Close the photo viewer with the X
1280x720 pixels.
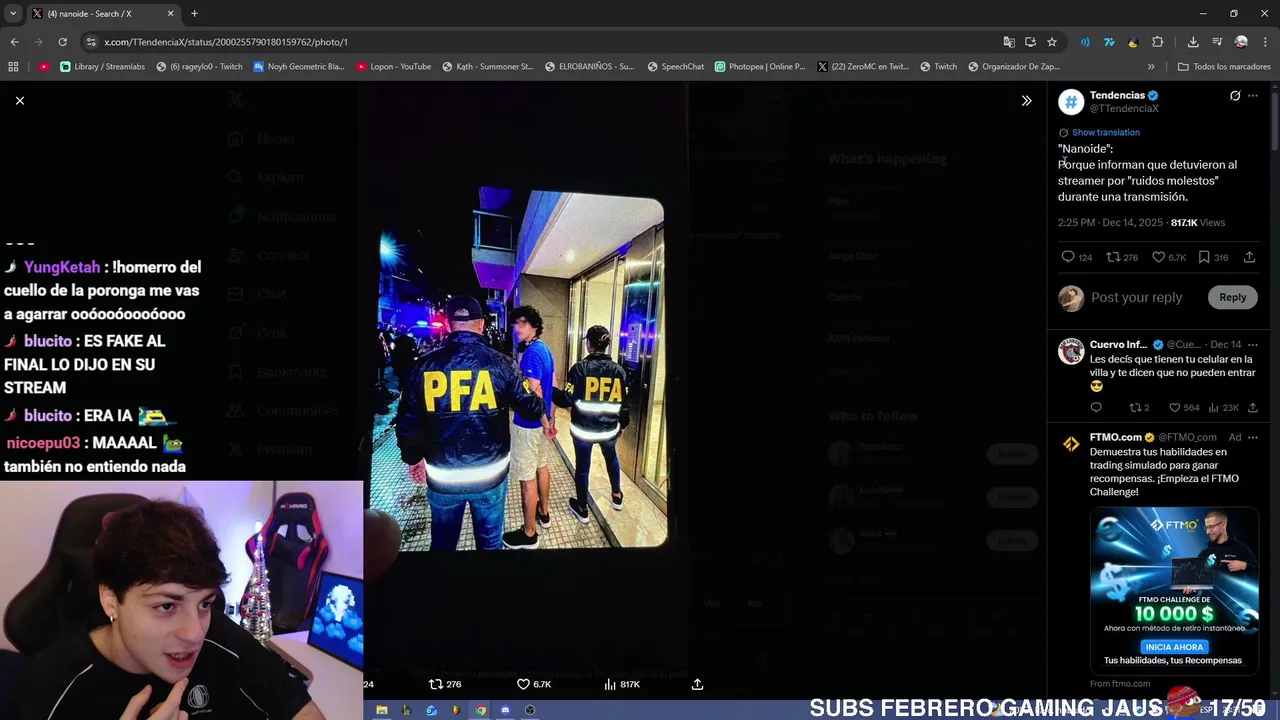pos(19,100)
